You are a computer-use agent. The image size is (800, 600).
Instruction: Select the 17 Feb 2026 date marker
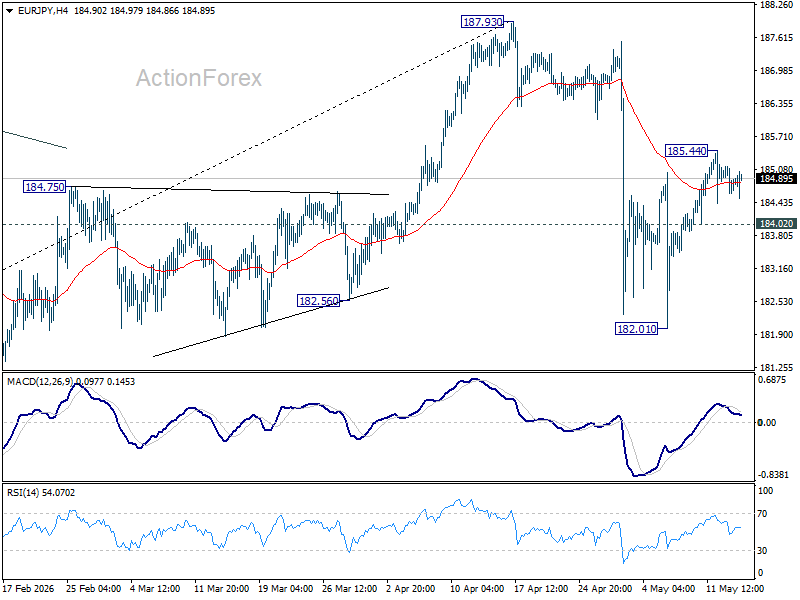28,589
